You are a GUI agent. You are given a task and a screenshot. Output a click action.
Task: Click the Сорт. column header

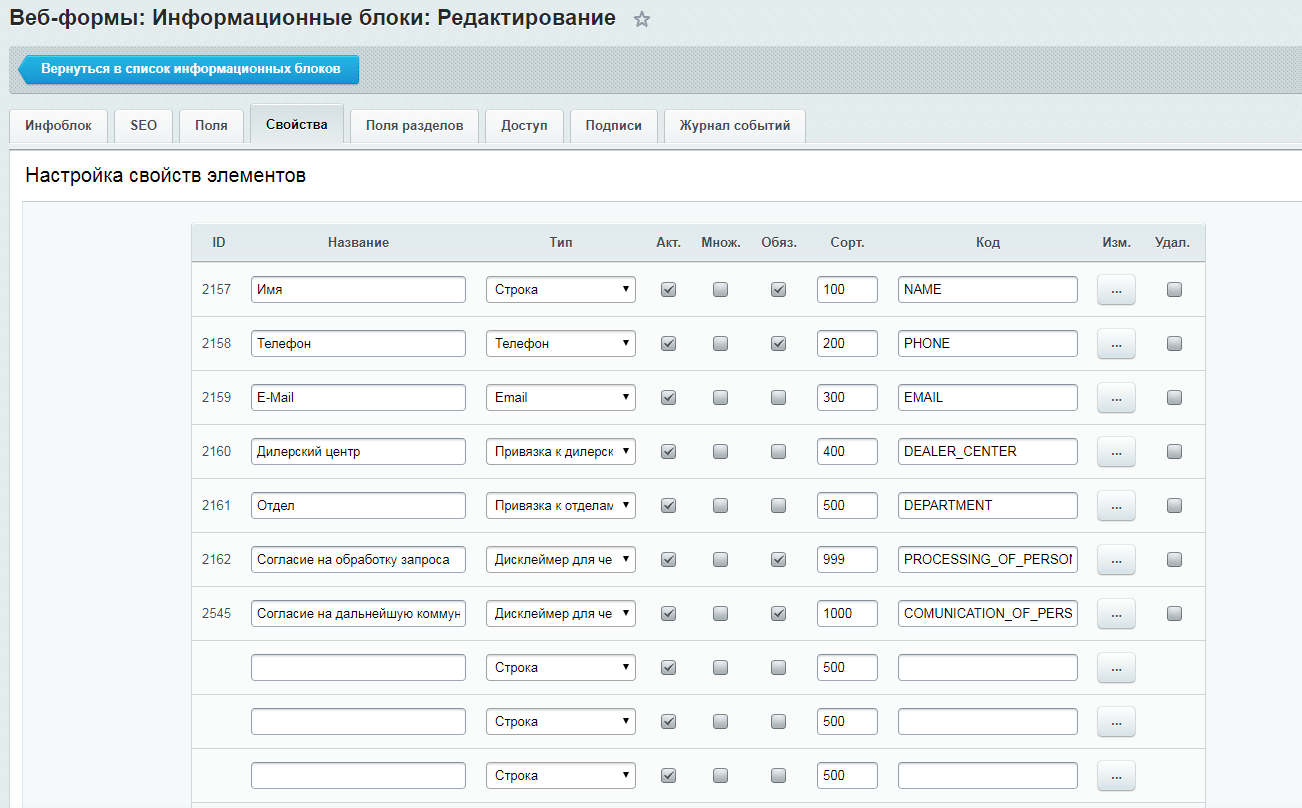point(847,242)
